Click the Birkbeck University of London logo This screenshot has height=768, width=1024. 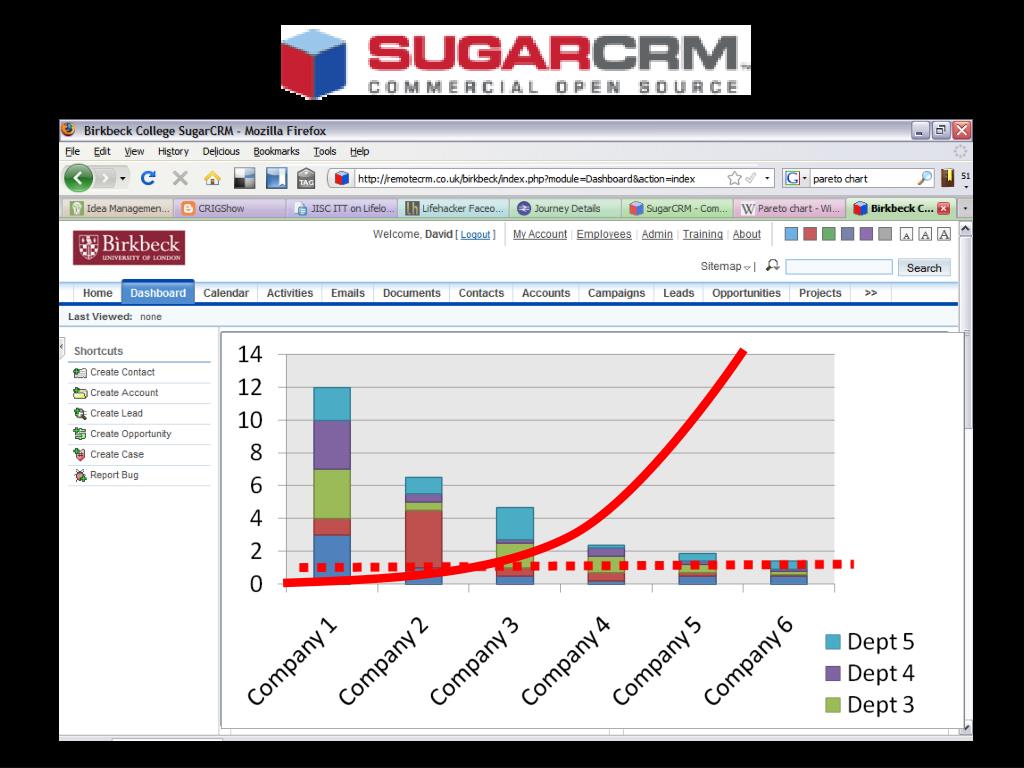pyautogui.click(x=129, y=248)
